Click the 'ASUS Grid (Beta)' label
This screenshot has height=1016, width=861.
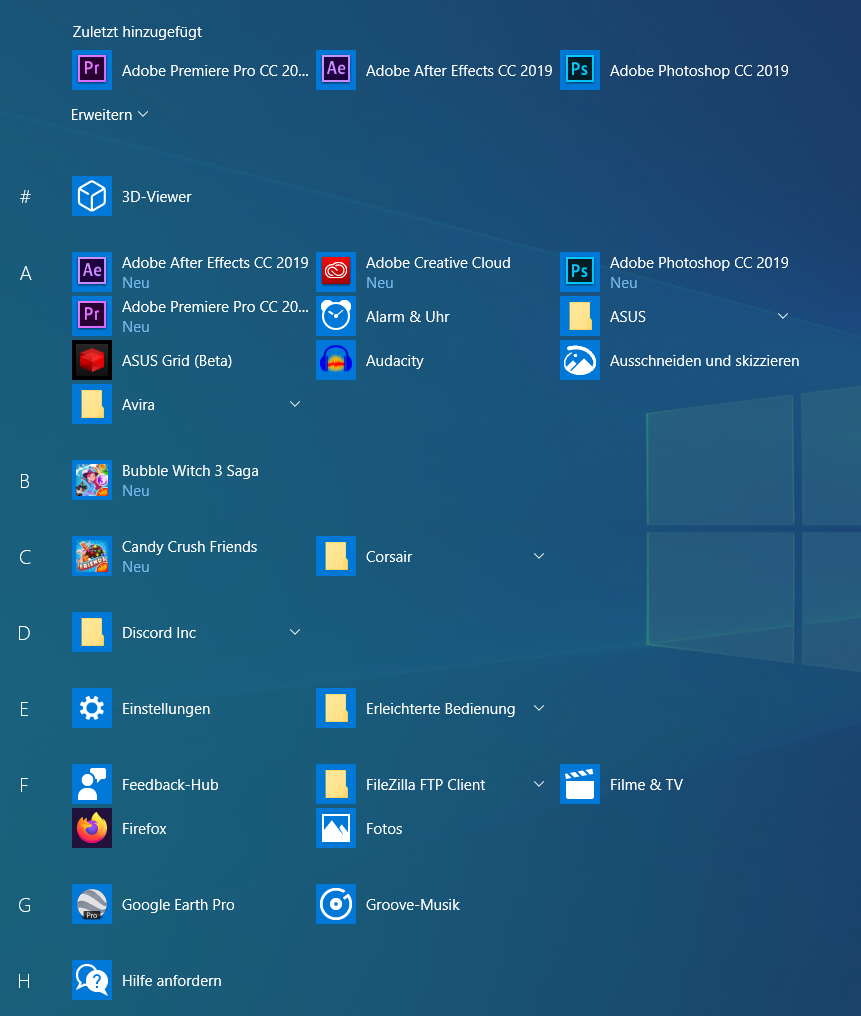click(x=177, y=360)
